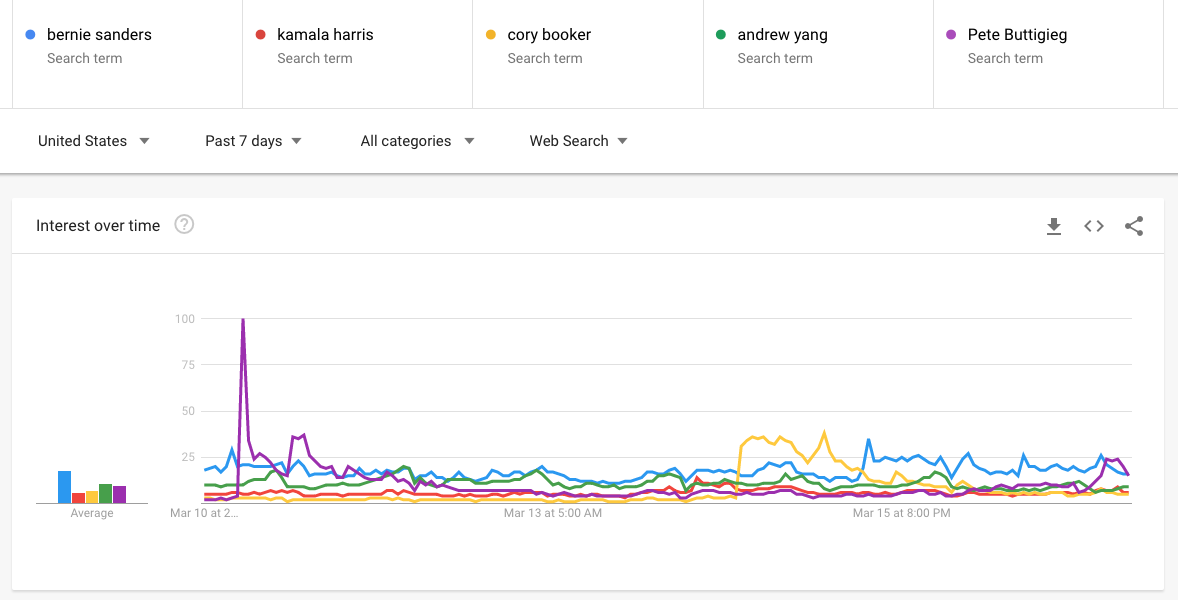Open the United States region dropdown
Image resolution: width=1178 pixels, height=600 pixels.
click(x=94, y=141)
